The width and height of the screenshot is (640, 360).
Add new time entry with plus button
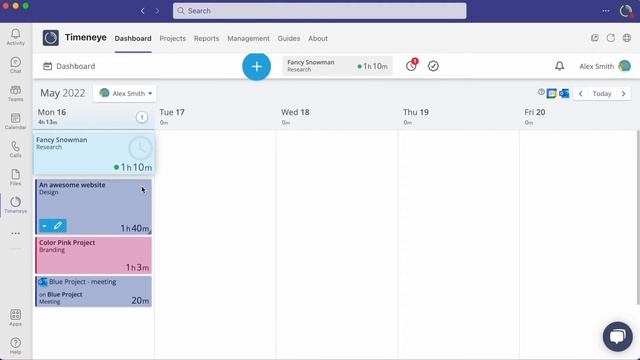pyautogui.click(x=256, y=66)
